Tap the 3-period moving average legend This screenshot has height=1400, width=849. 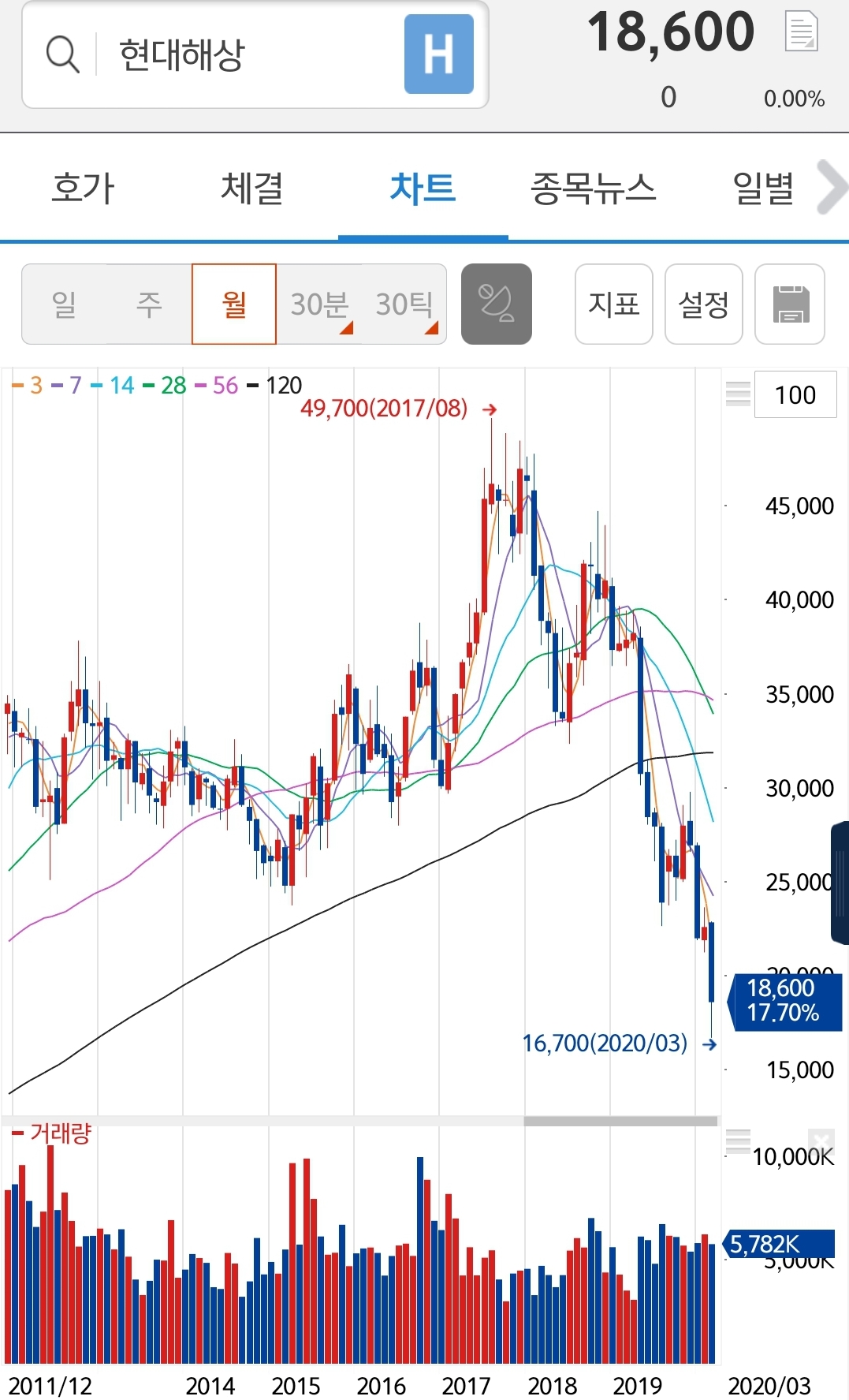point(28,385)
